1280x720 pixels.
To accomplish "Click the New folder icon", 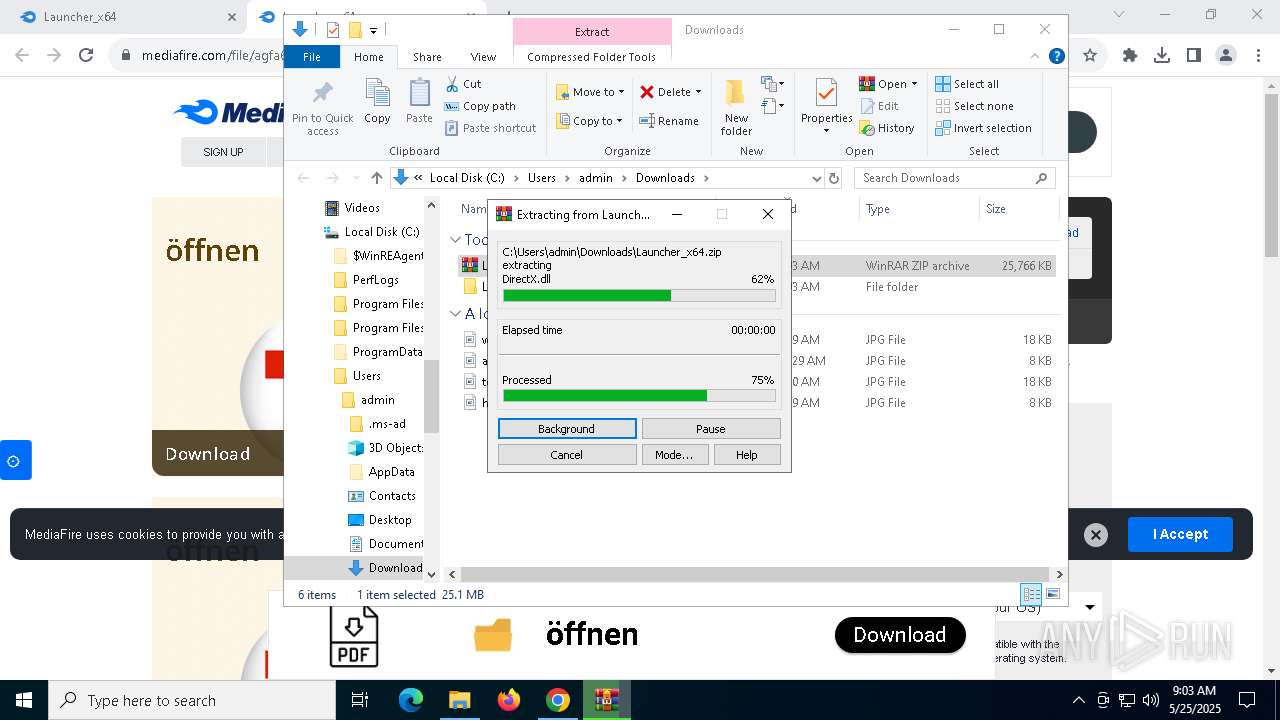I will tap(736, 108).
